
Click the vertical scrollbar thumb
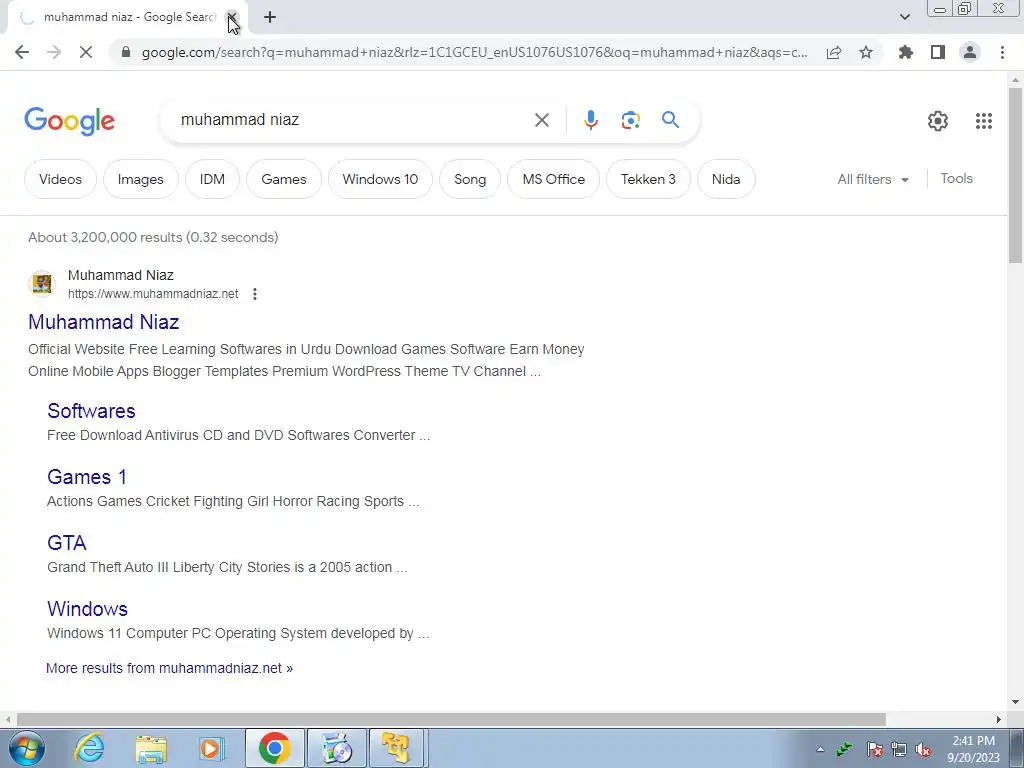click(x=1015, y=175)
